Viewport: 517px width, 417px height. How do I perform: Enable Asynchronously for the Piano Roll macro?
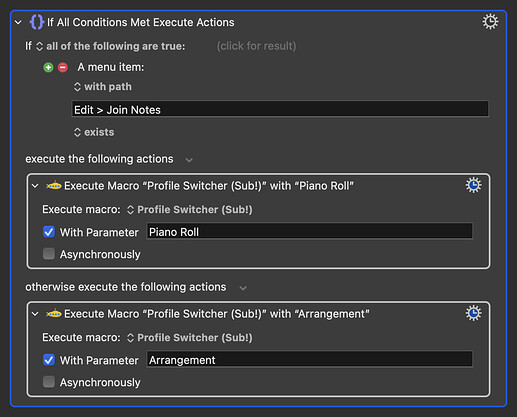(x=49, y=254)
